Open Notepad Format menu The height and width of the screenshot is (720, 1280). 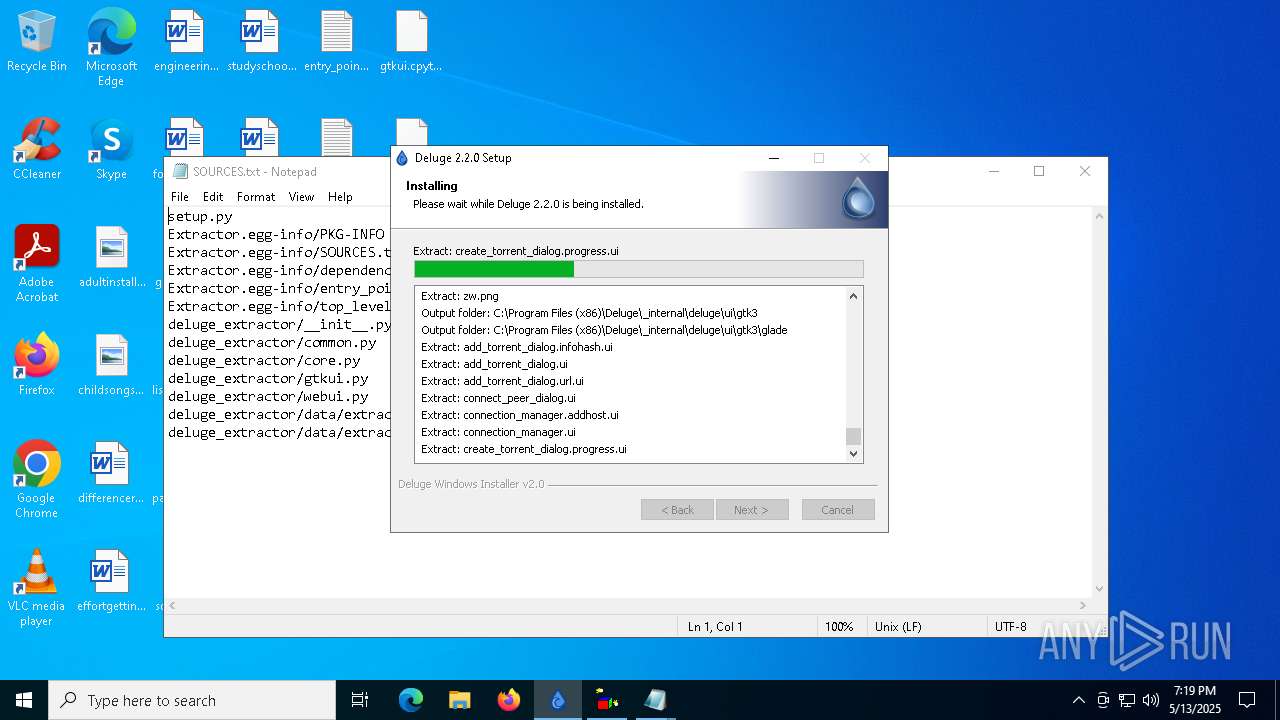pos(256,197)
